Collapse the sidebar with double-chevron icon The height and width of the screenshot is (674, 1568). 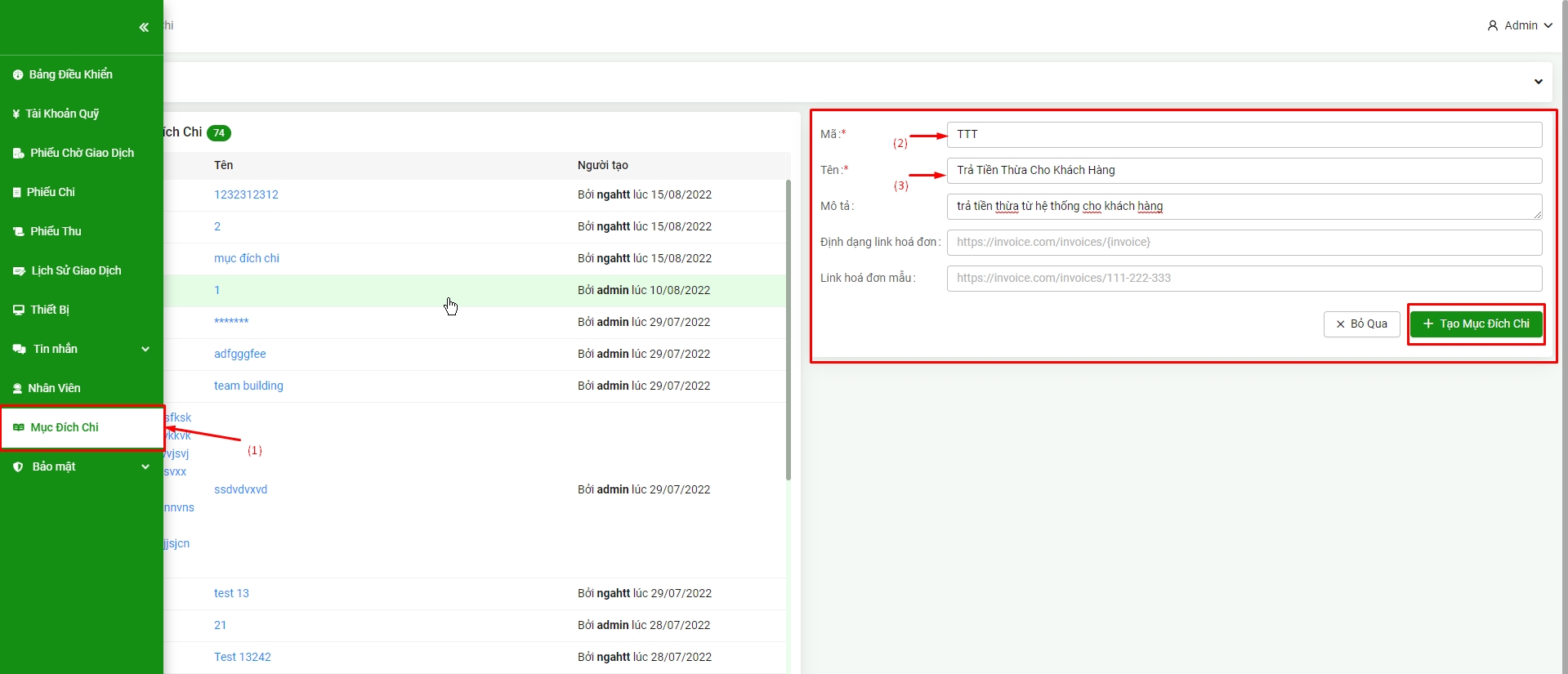[x=144, y=28]
